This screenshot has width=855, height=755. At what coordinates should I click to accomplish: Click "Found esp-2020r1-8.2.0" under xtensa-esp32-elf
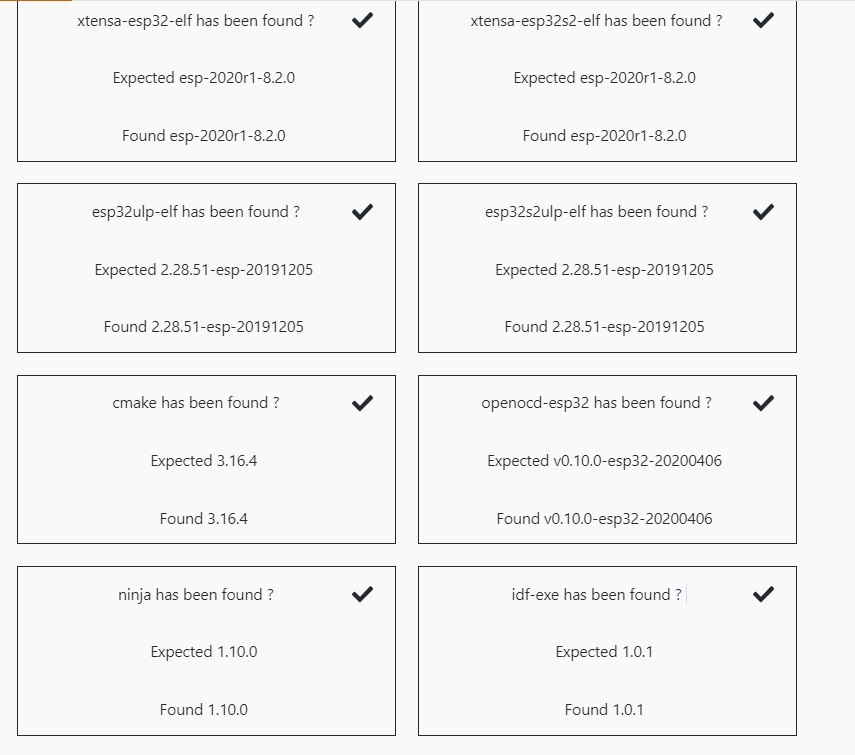click(204, 136)
